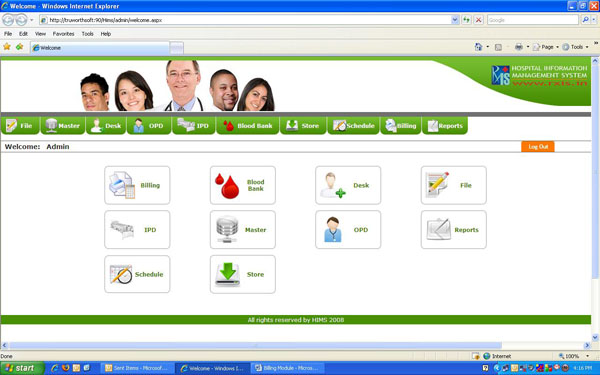Screen dimensions: 600x375
Task: Open the browser View menu
Action: [40, 34]
